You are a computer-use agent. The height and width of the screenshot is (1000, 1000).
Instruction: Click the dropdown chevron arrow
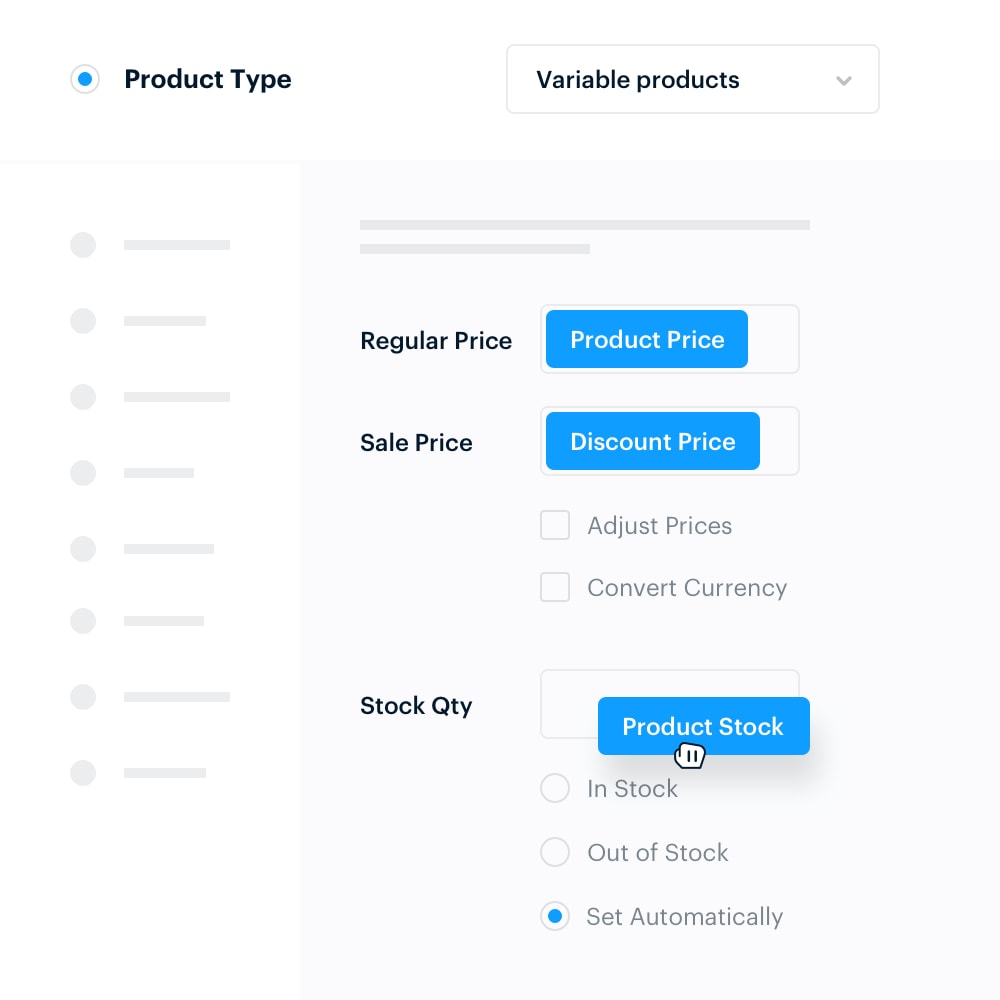point(844,80)
